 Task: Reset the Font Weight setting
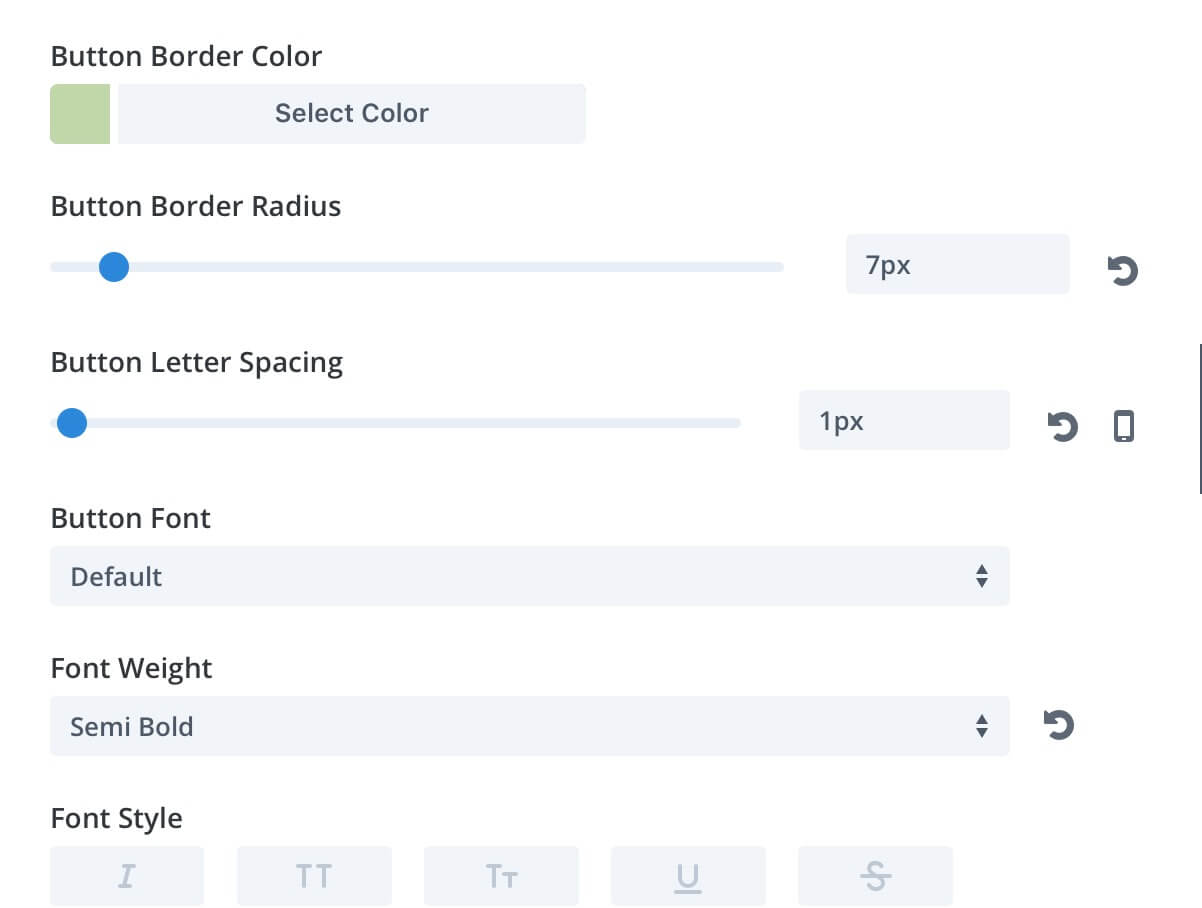1058,724
